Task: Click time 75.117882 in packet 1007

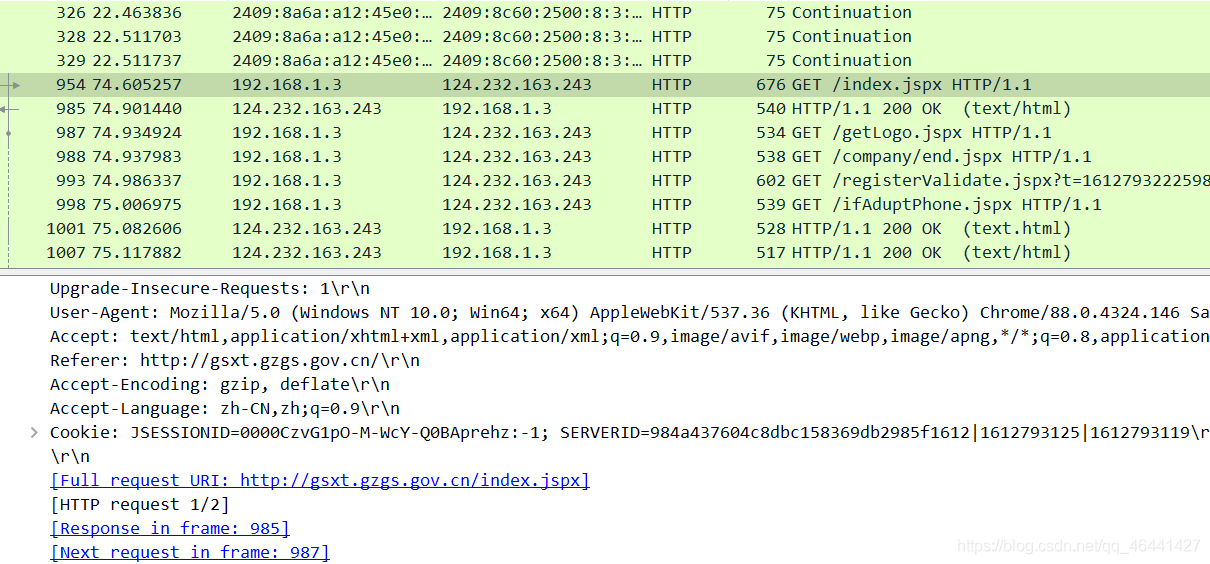Action: [x=137, y=253]
